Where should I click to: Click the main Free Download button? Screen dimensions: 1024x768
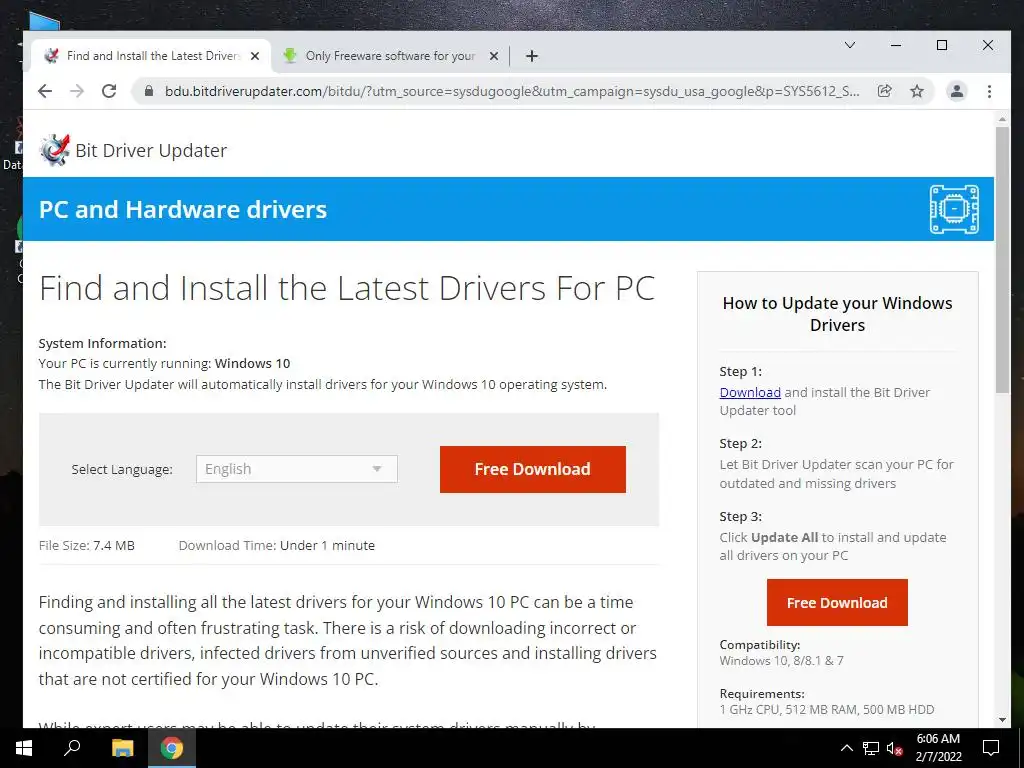click(x=532, y=469)
